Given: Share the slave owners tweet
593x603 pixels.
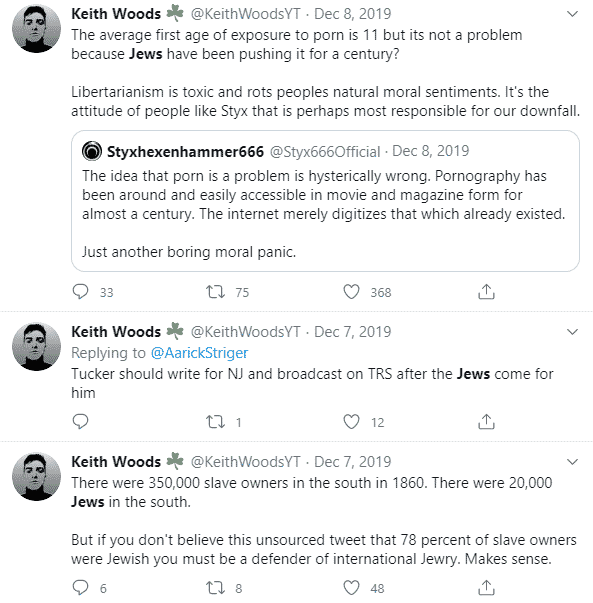Looking at the screenshot, I should pyautogui.click(x=486, y=588).
